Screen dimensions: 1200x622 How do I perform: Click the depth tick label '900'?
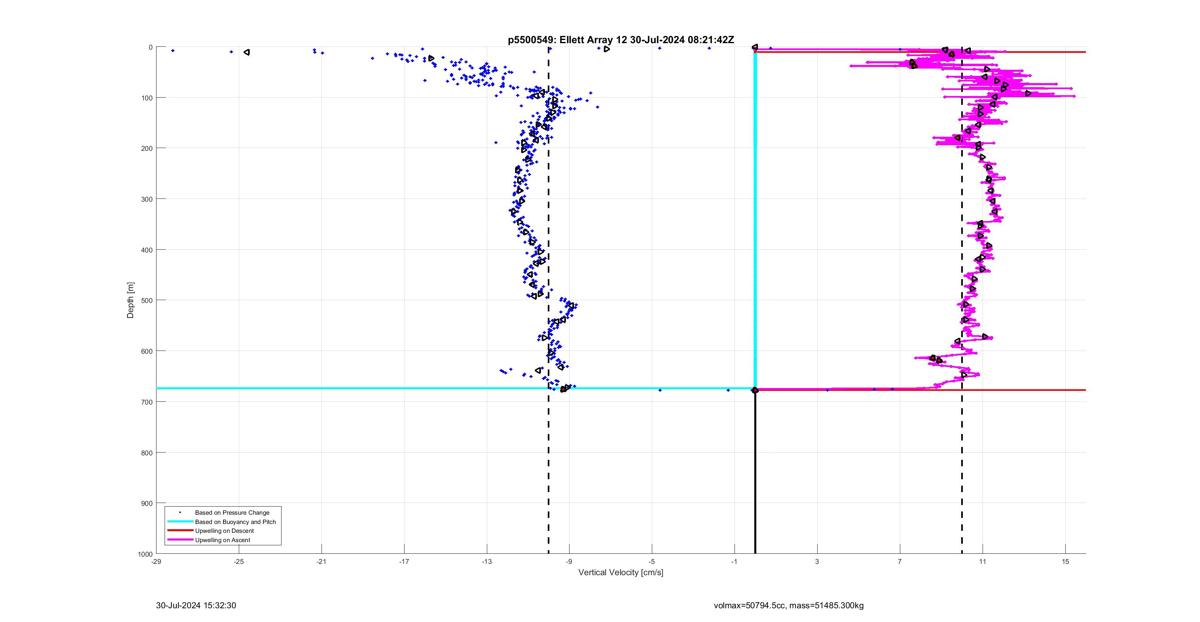pyautogui.click(x=146, y=503)
